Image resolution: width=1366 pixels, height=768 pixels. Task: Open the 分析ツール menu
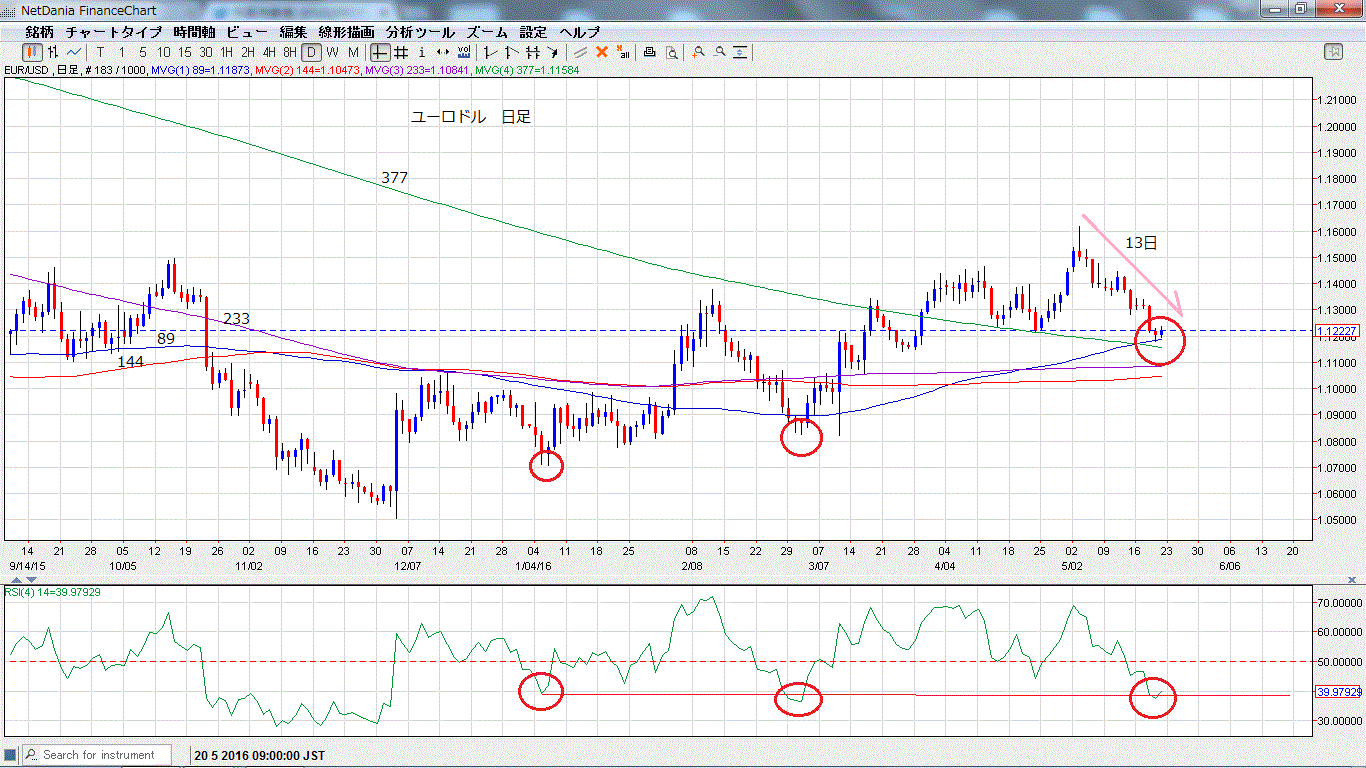[420, 32]
